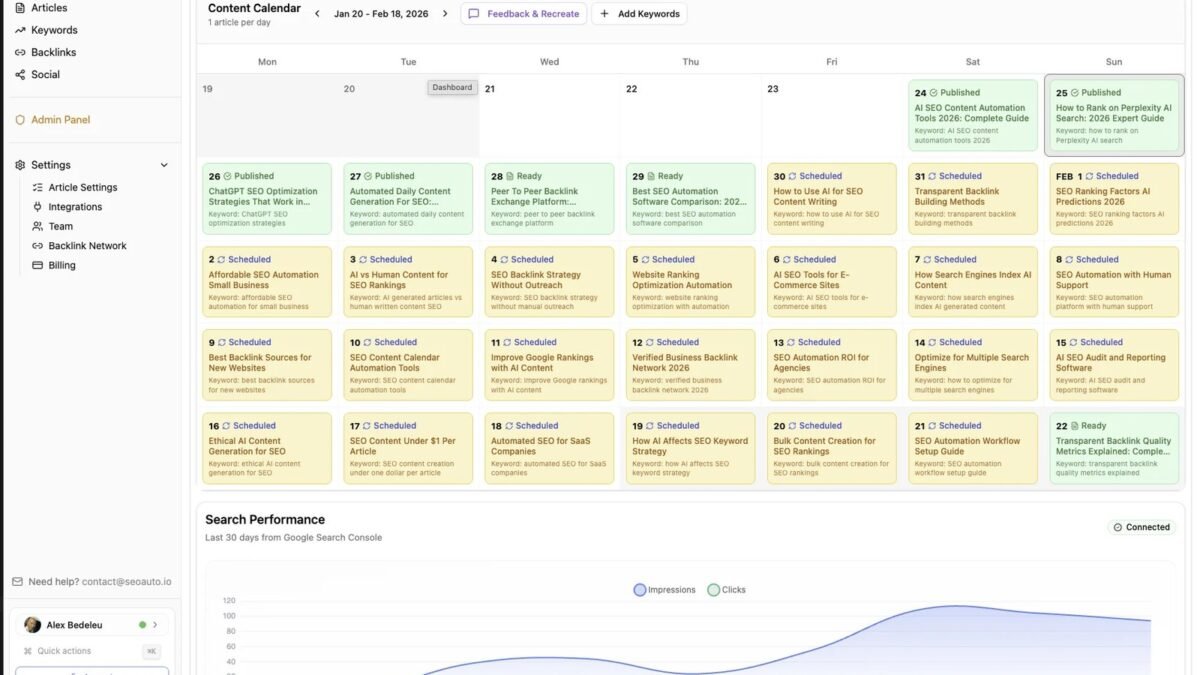Open ChatGPT SEO Optimization Strategies card

(x=267, y=199)
